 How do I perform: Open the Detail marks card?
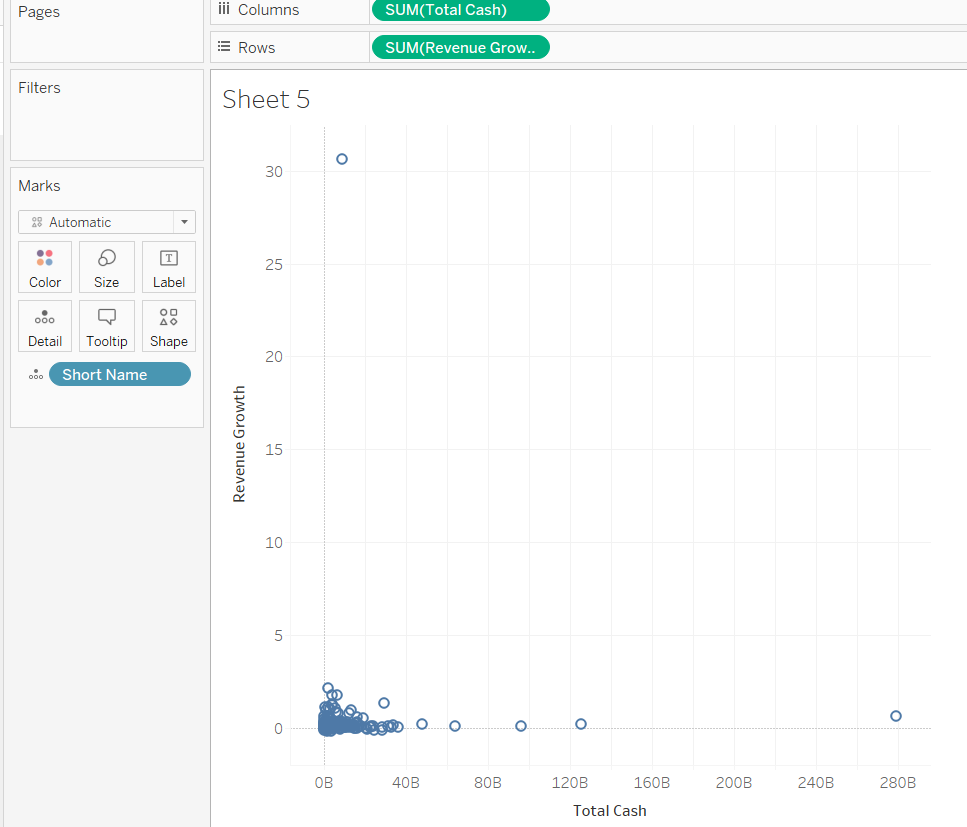point(45,326)
